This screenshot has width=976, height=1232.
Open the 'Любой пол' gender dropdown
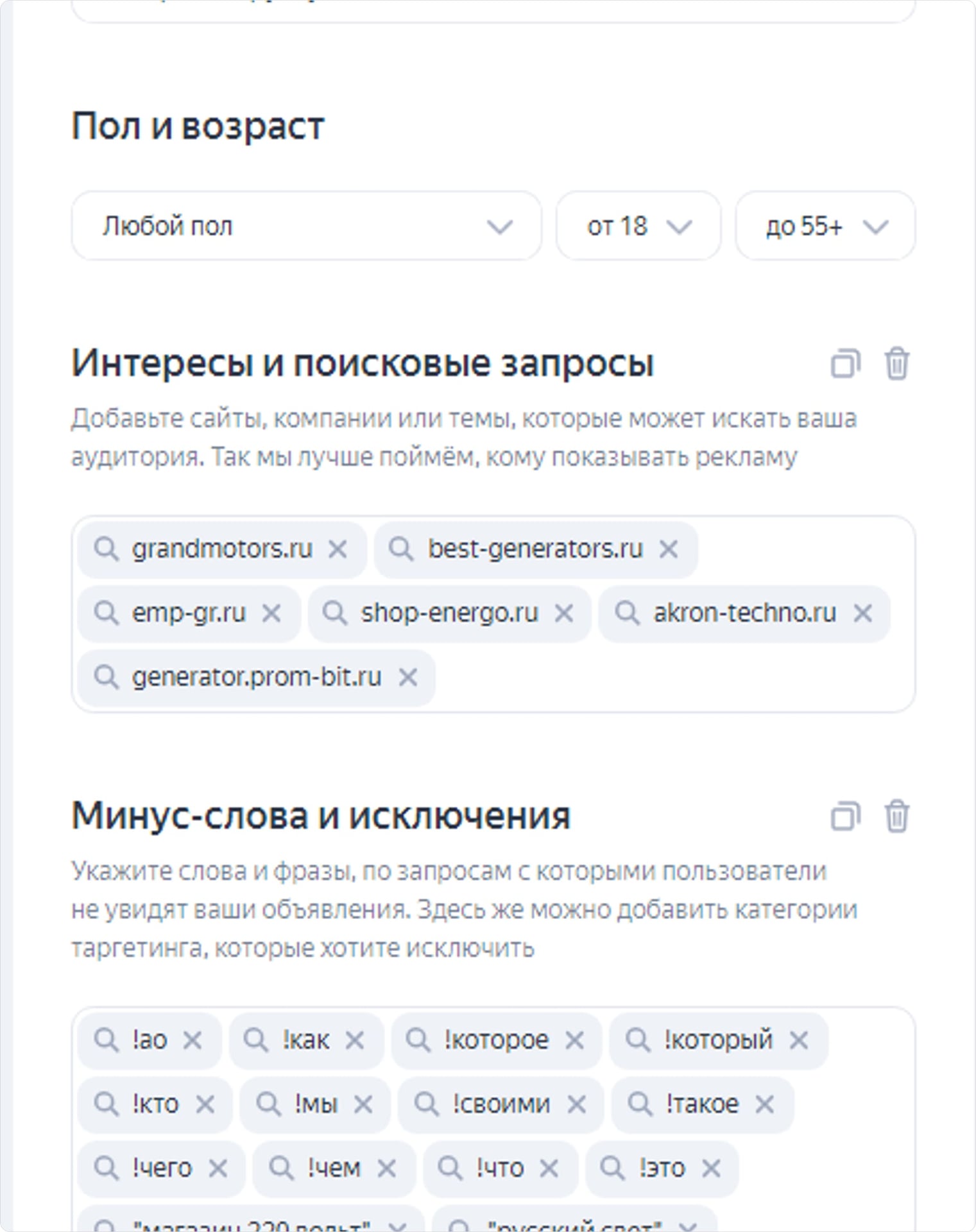point(306,227)
